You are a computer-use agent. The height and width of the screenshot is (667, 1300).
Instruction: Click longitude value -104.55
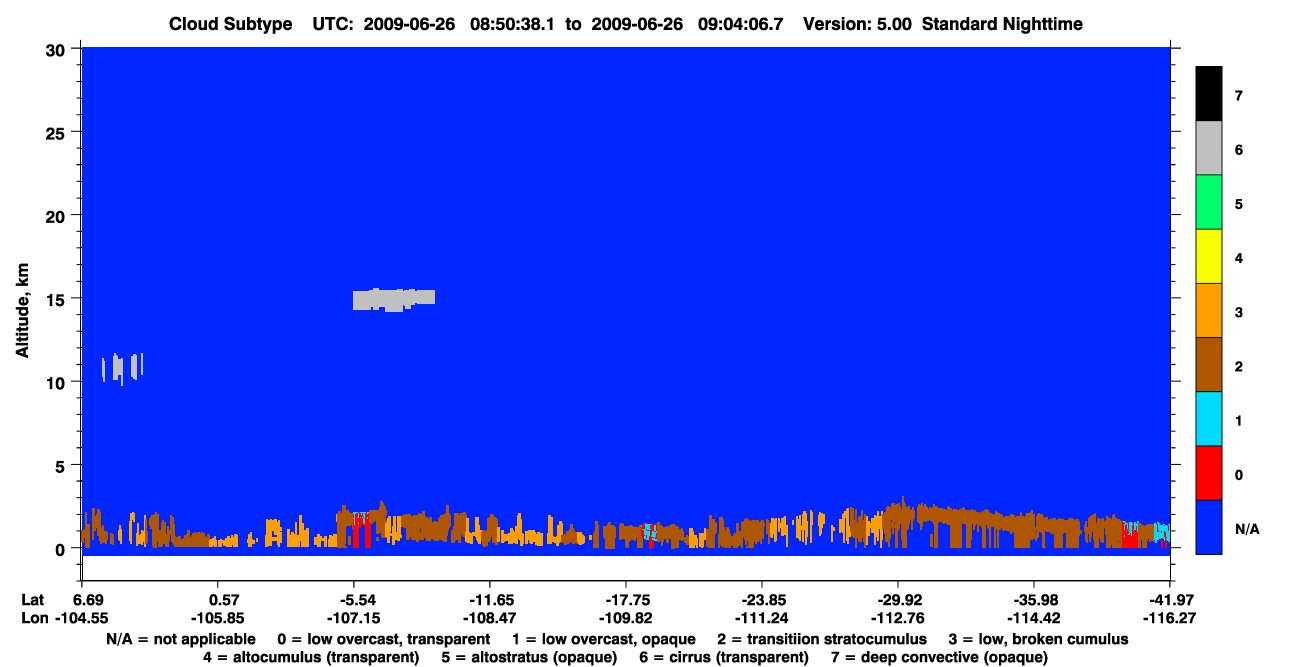coord(82,618)
